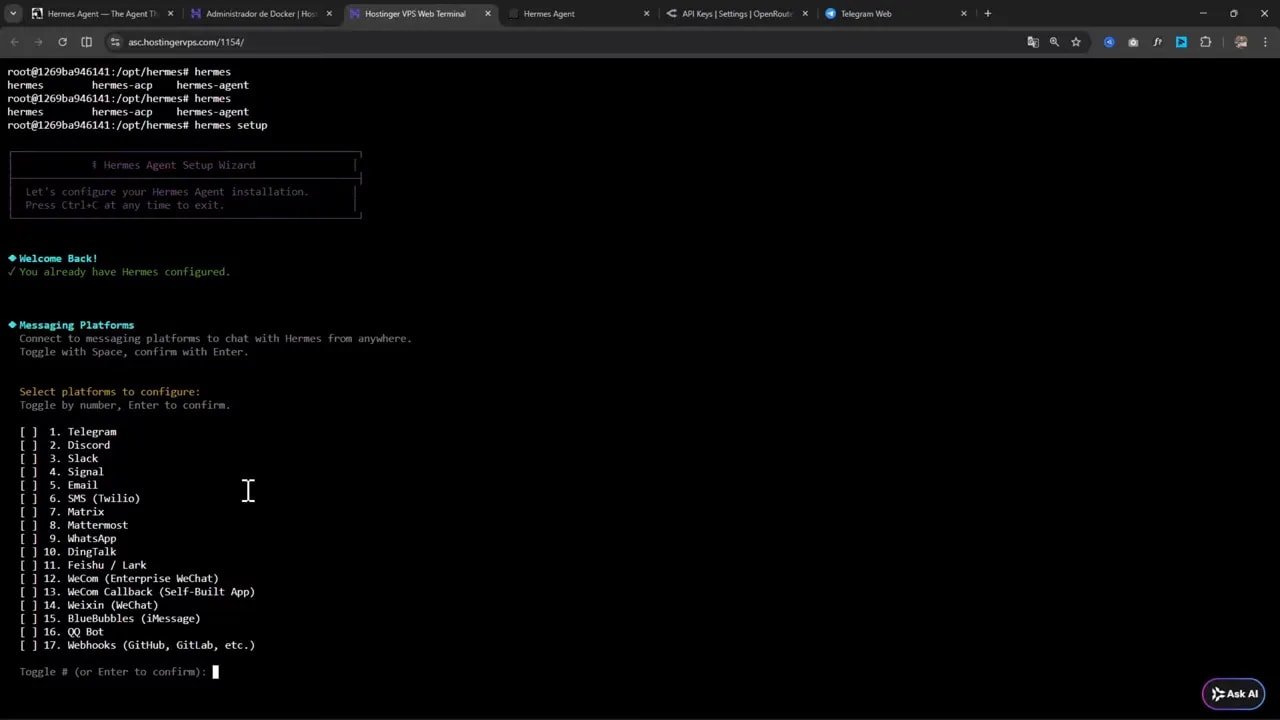Viewport: 1280px width, 720px height.
Task: Click the 'Welcome Back!' heading text
Action: 58,258
